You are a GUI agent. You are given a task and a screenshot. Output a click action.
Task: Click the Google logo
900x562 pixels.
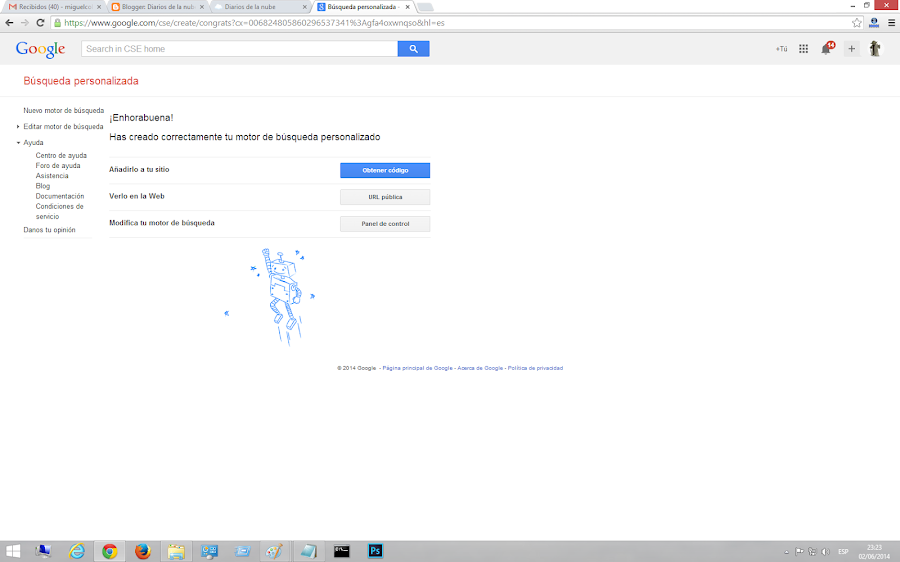[40, 49]
